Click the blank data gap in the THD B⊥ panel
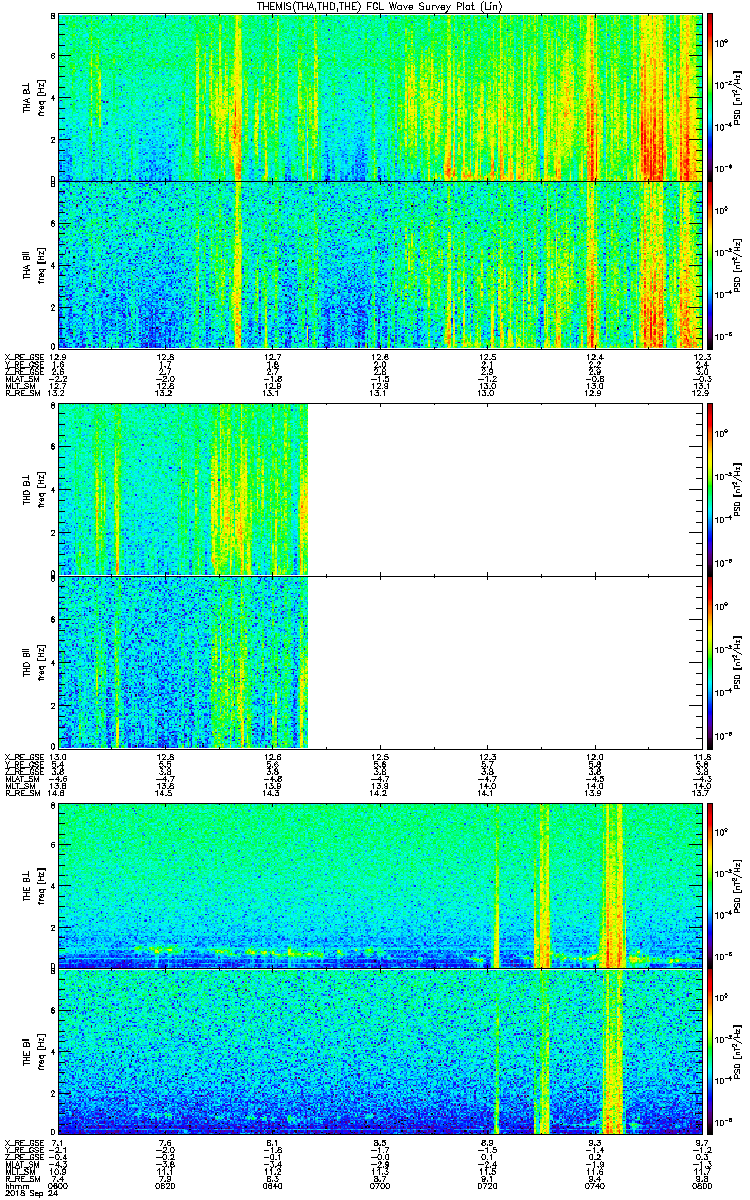 tap(505, 490)
